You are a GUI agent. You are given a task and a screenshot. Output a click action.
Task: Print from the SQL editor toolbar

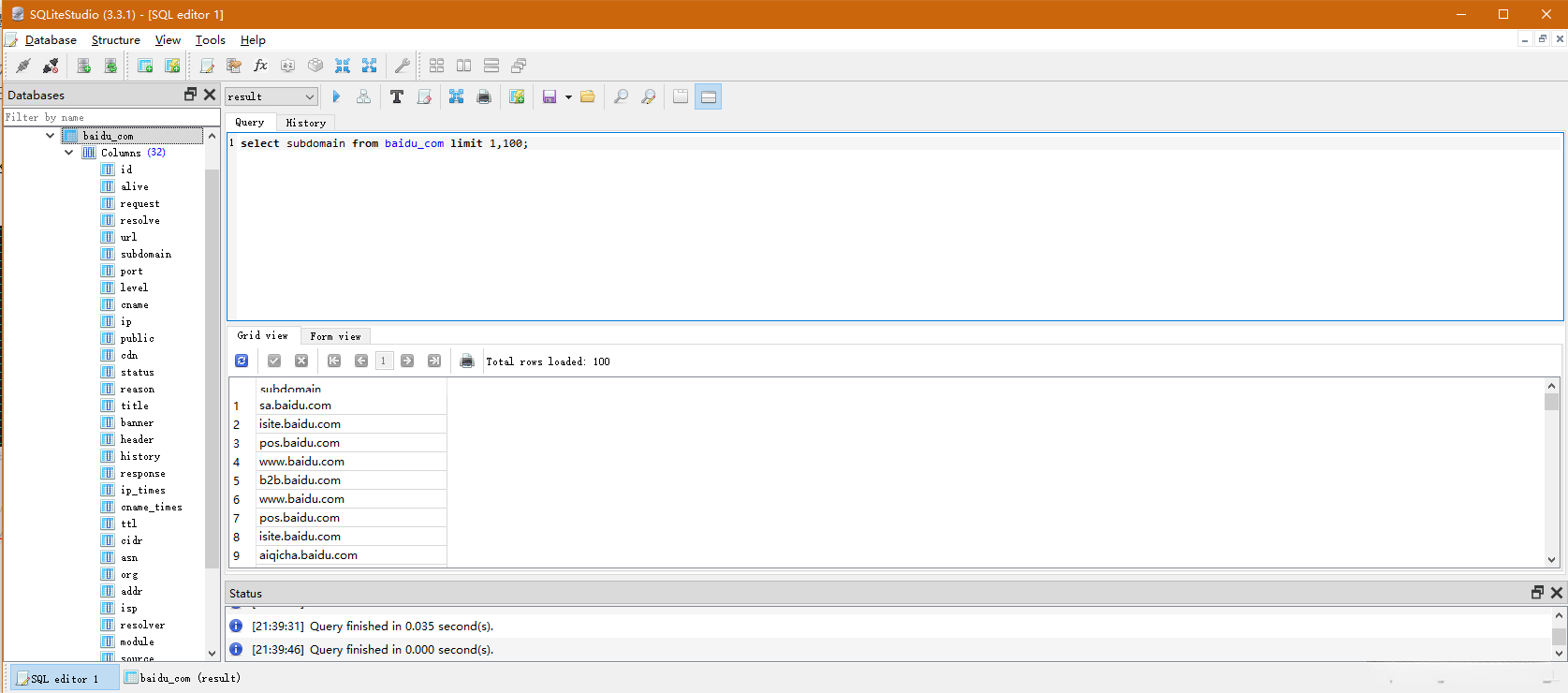pyautogui.click(x=484, y=96)
